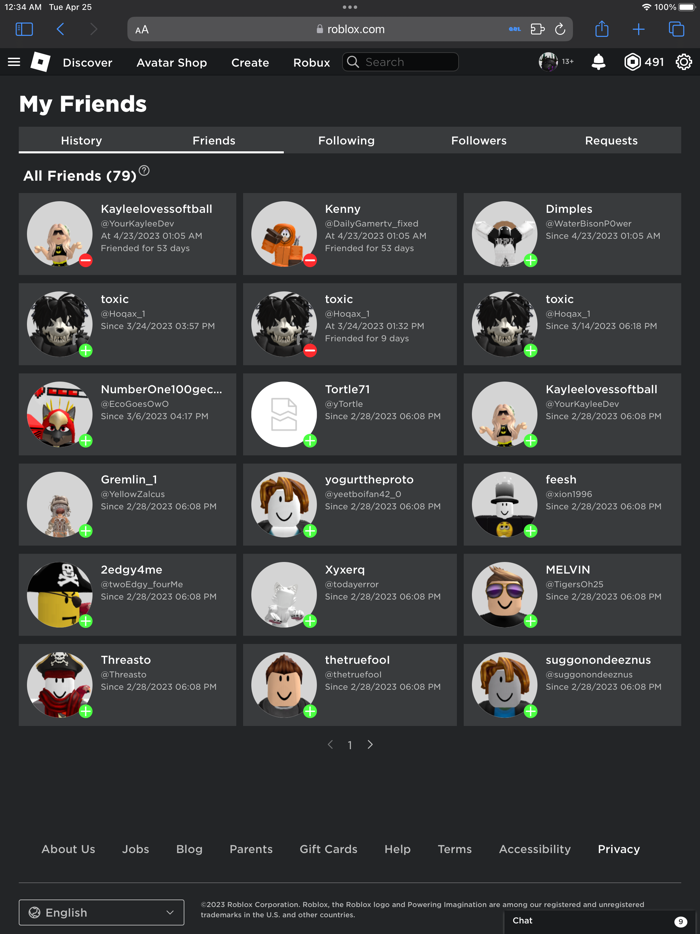Image resolution: width=700 pixels, height=934 pixels.
Task: Reload the page with Safari refresh icon
Action: (560, 29)
